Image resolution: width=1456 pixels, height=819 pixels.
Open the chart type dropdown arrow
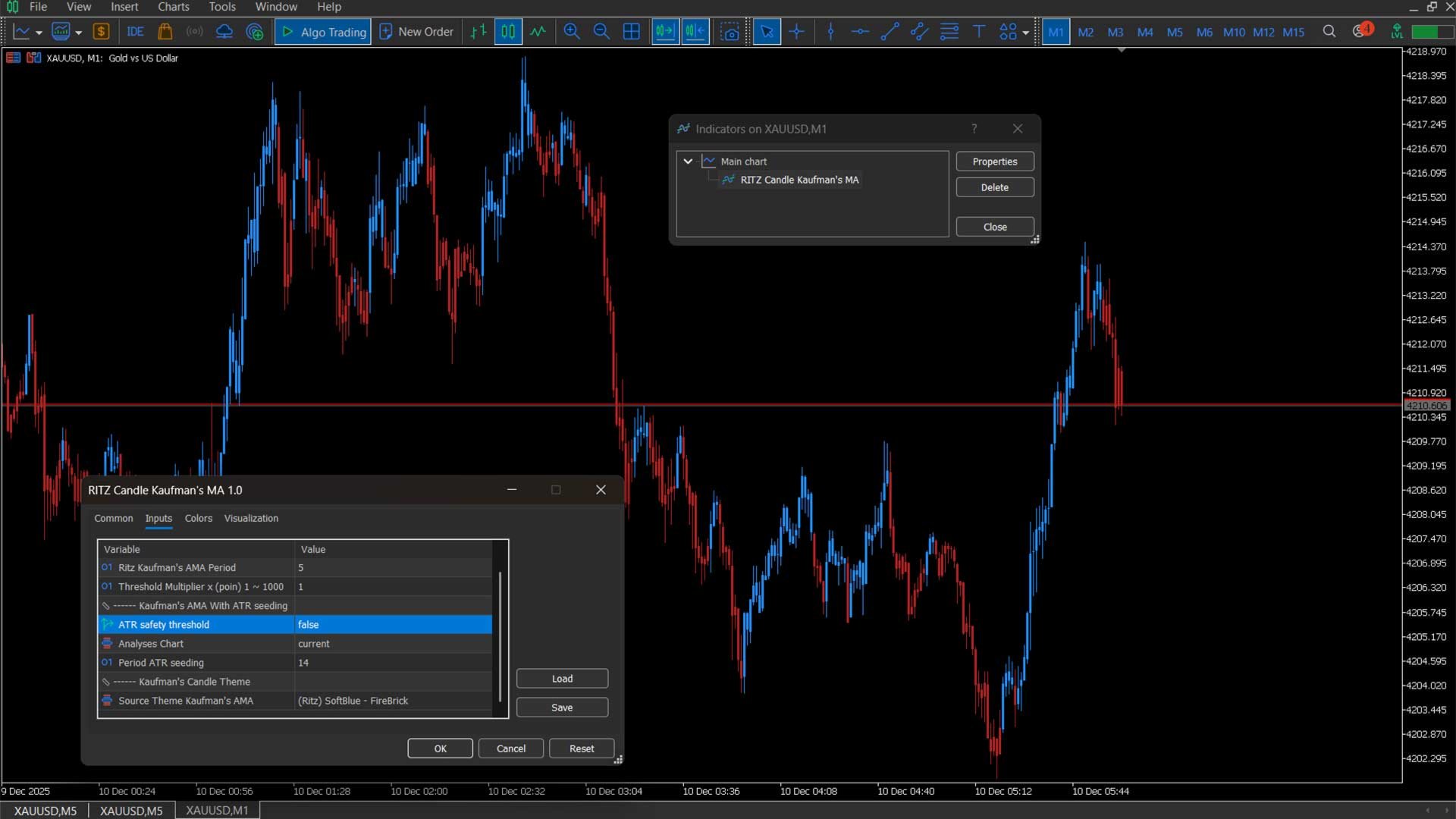tap(39, 33)
